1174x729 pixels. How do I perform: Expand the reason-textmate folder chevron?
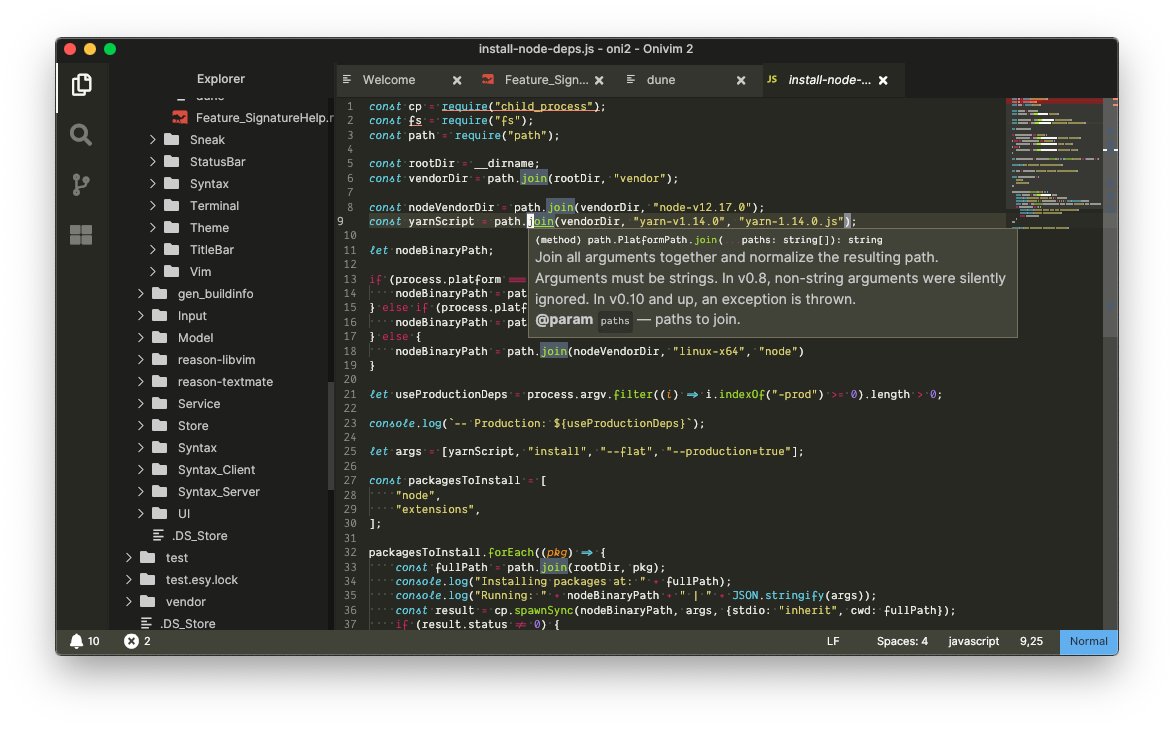[x=141, y=382]
